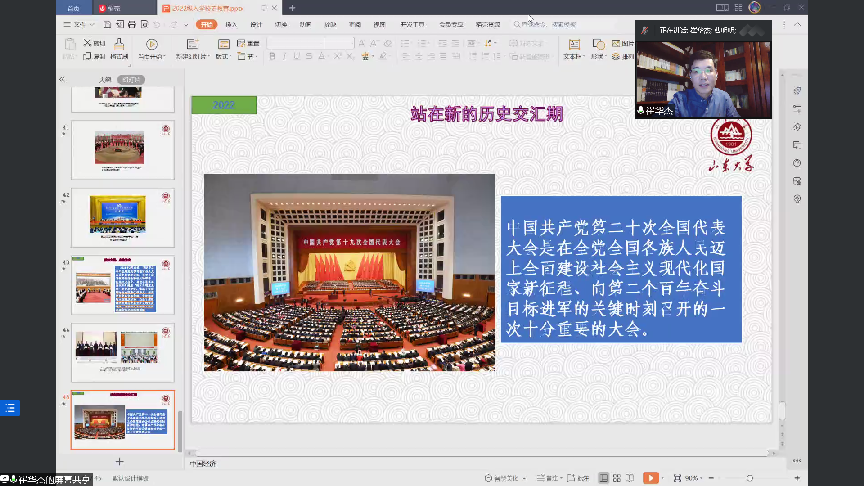Click the top icon in right sidebar
The width and height of the screenshot is (864, 486).
point(797,91)
